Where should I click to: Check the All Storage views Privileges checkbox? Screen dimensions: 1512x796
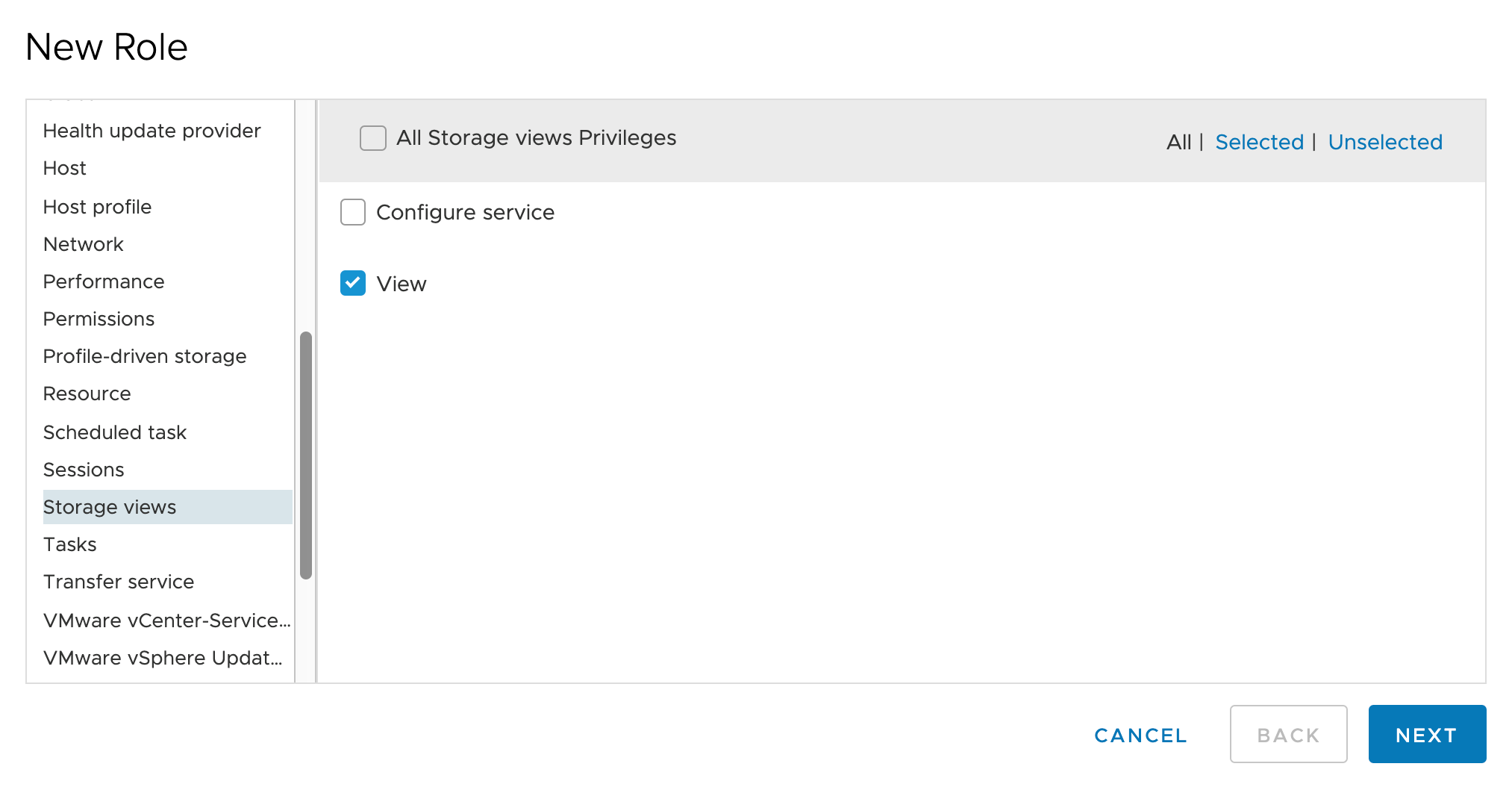pos(372,138)
